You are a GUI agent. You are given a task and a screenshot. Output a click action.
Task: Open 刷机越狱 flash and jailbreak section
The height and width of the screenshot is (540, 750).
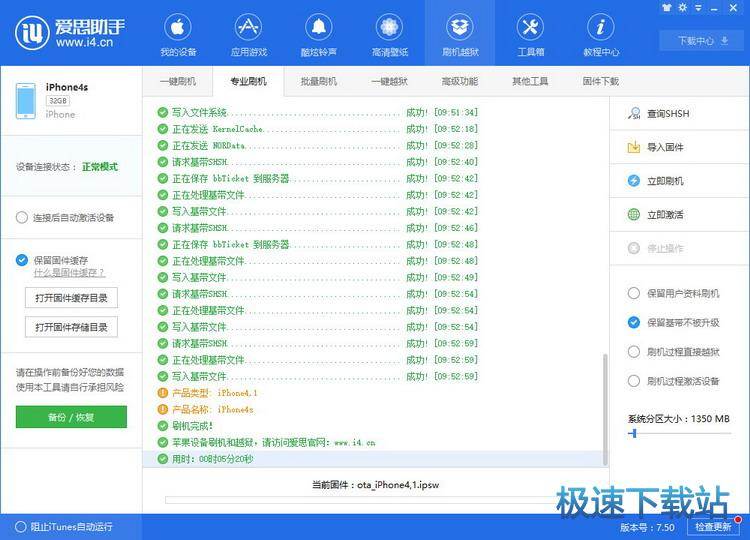tap(460, 34)
